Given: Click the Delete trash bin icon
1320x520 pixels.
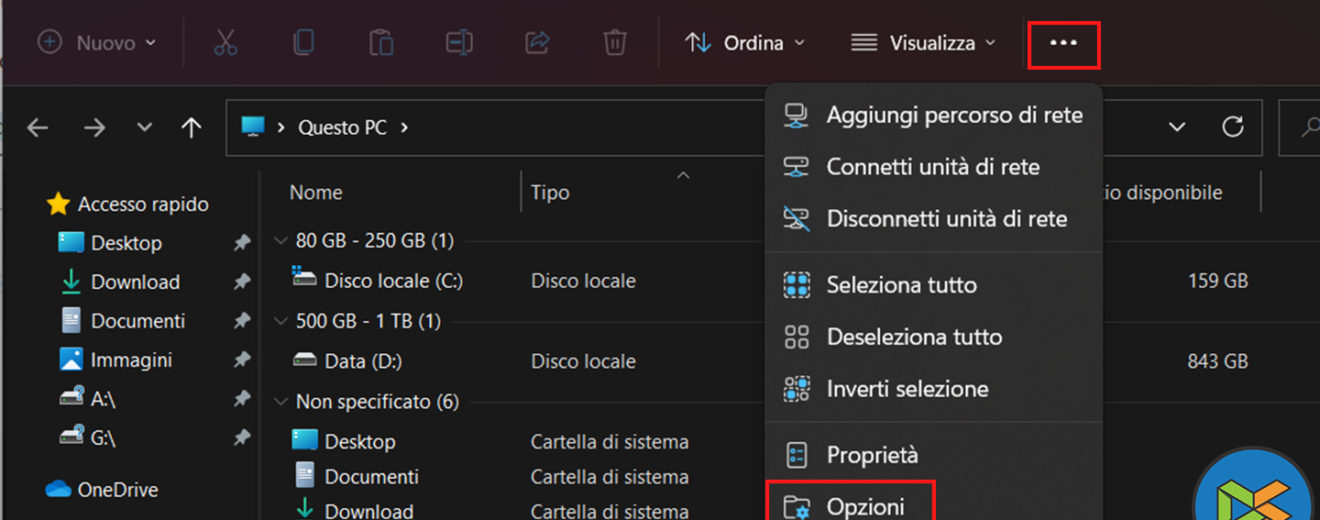Looking at the screenshot, I should (x=615, y=43).
